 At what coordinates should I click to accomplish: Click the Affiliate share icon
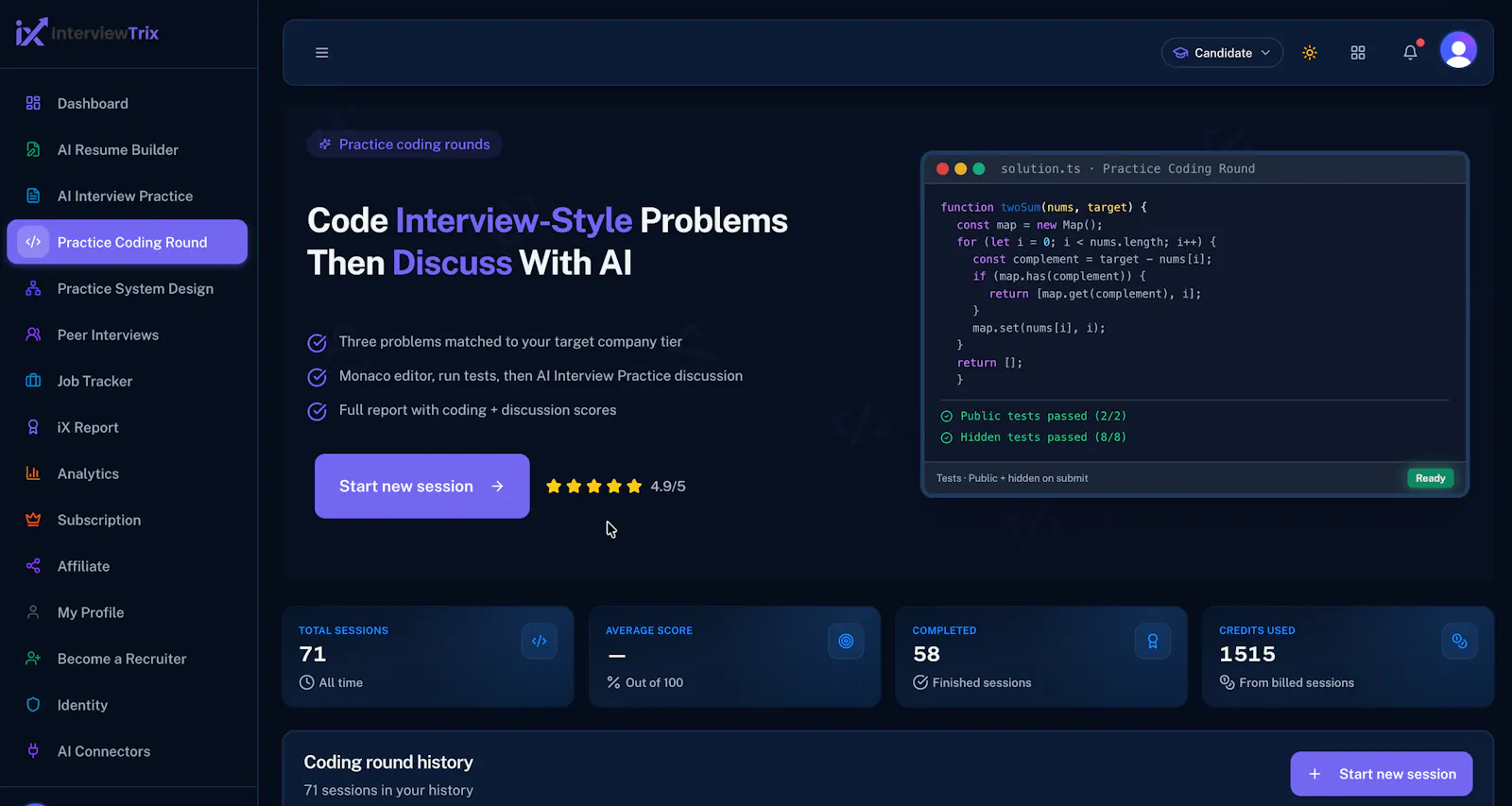pos(33,566)
